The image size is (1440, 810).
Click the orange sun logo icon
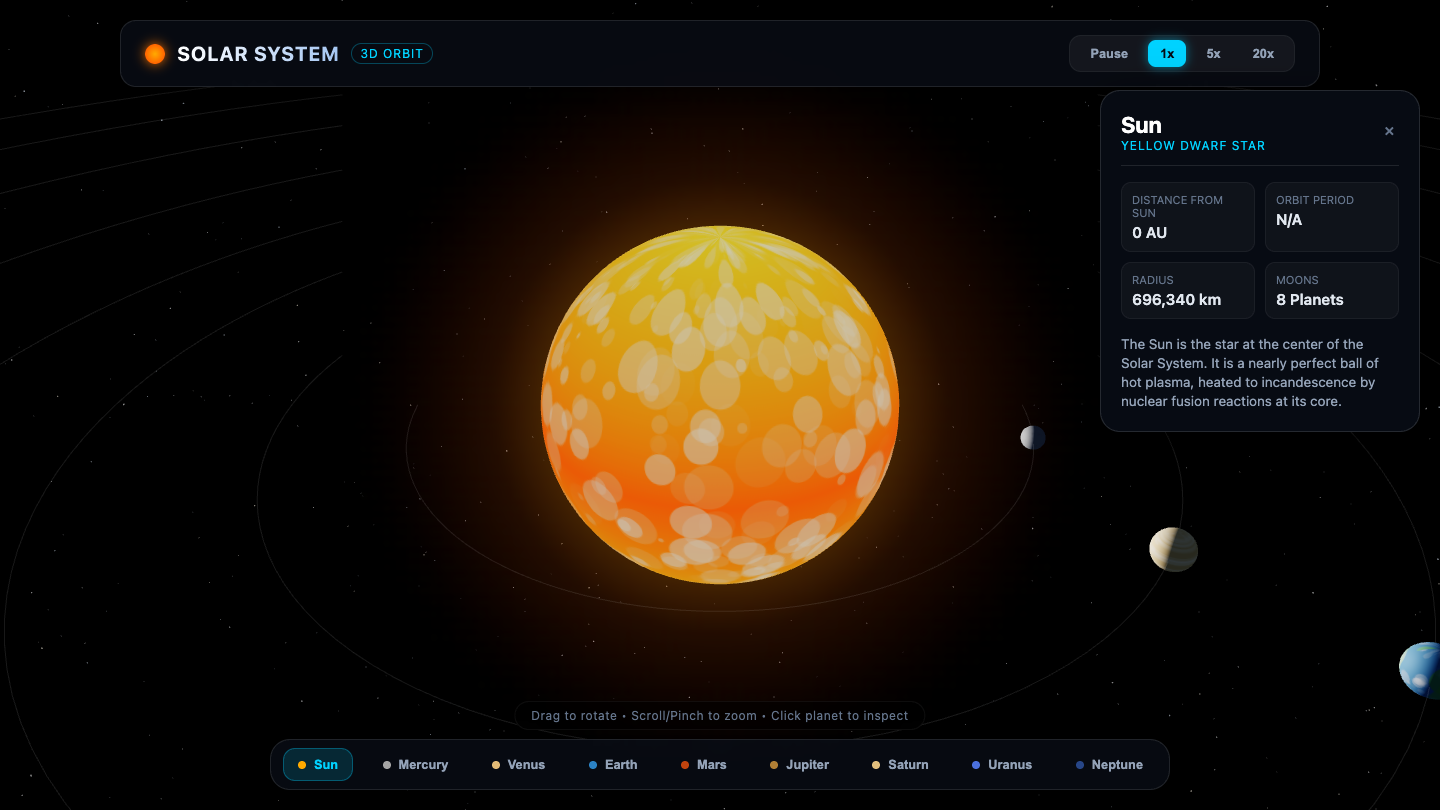(x=155, y=54)
